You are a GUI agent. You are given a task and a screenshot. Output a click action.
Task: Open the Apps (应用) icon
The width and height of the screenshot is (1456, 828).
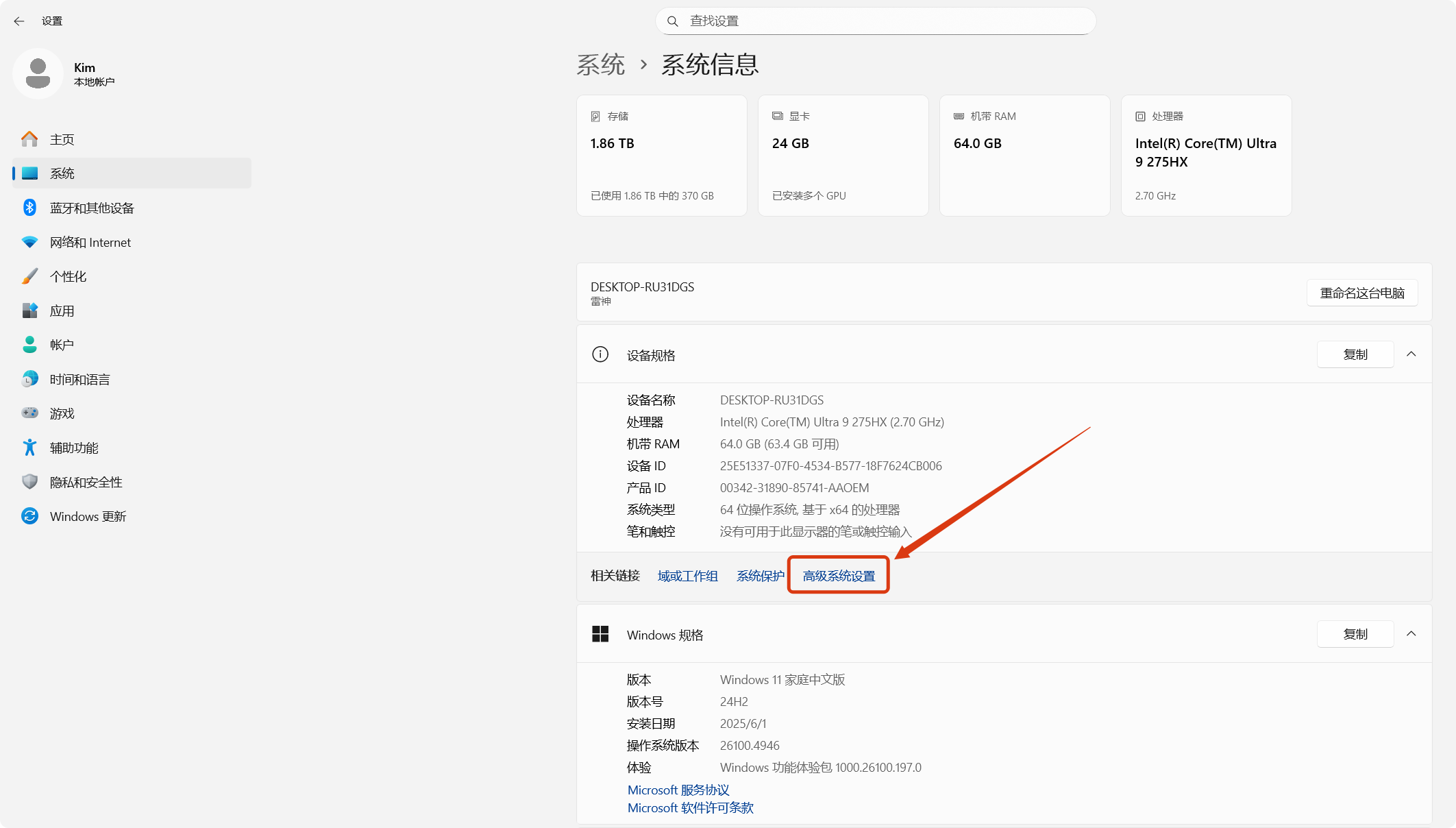(29, 310)
